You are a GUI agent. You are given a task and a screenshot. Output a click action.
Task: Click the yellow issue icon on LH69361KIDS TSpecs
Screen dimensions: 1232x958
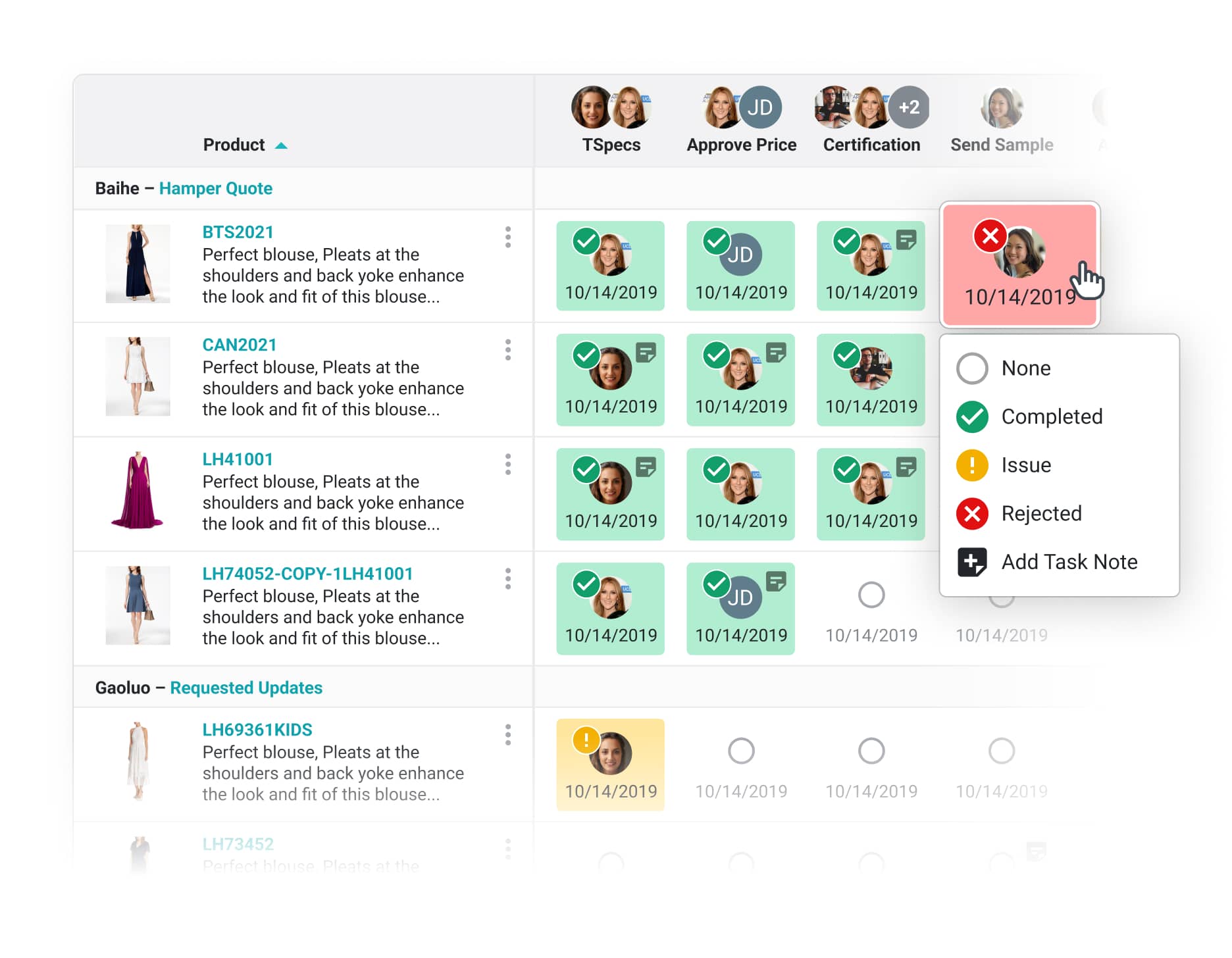point(585,740)
